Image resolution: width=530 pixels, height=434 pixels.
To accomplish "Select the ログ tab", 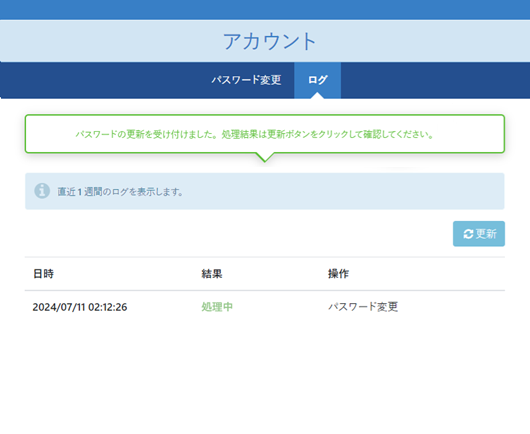I will point(317,80).
